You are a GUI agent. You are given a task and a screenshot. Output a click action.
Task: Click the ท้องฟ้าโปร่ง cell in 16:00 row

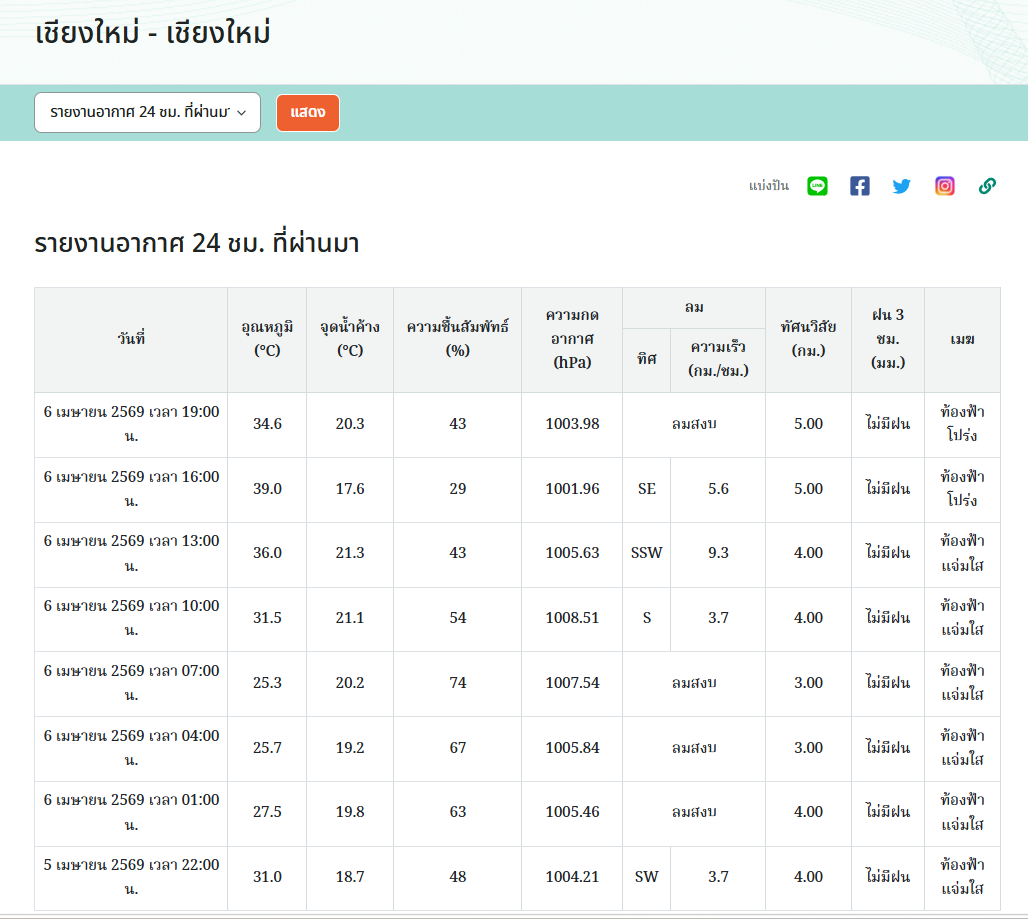pyautogui.click(x=962, y=489)
